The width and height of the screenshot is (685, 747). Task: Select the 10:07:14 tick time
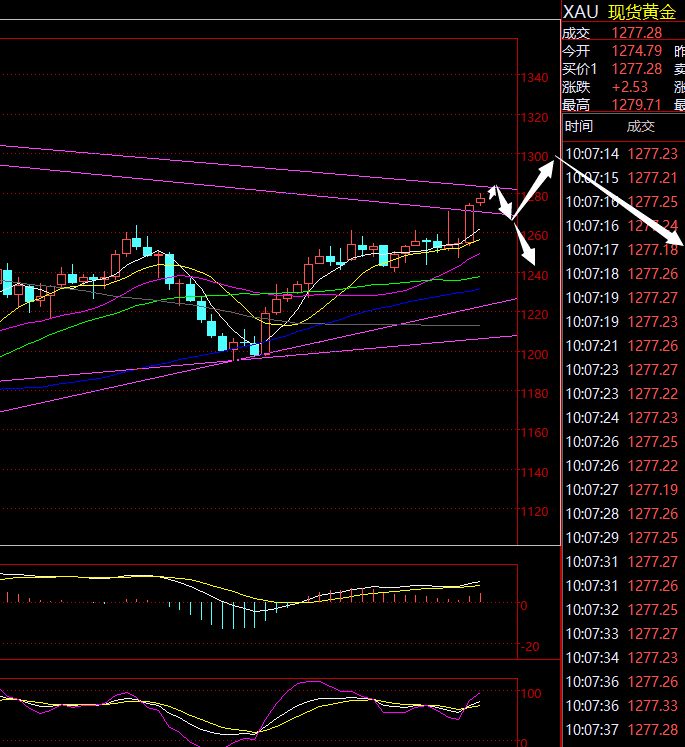(x=592, y=154)
